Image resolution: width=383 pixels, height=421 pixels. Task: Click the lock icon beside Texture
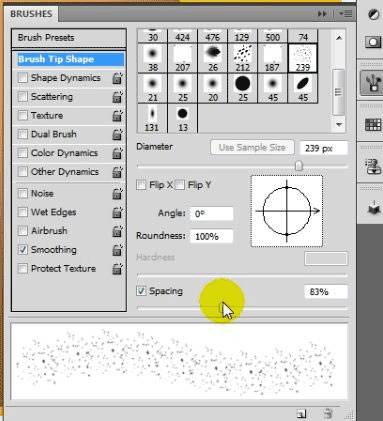point(117,116)
